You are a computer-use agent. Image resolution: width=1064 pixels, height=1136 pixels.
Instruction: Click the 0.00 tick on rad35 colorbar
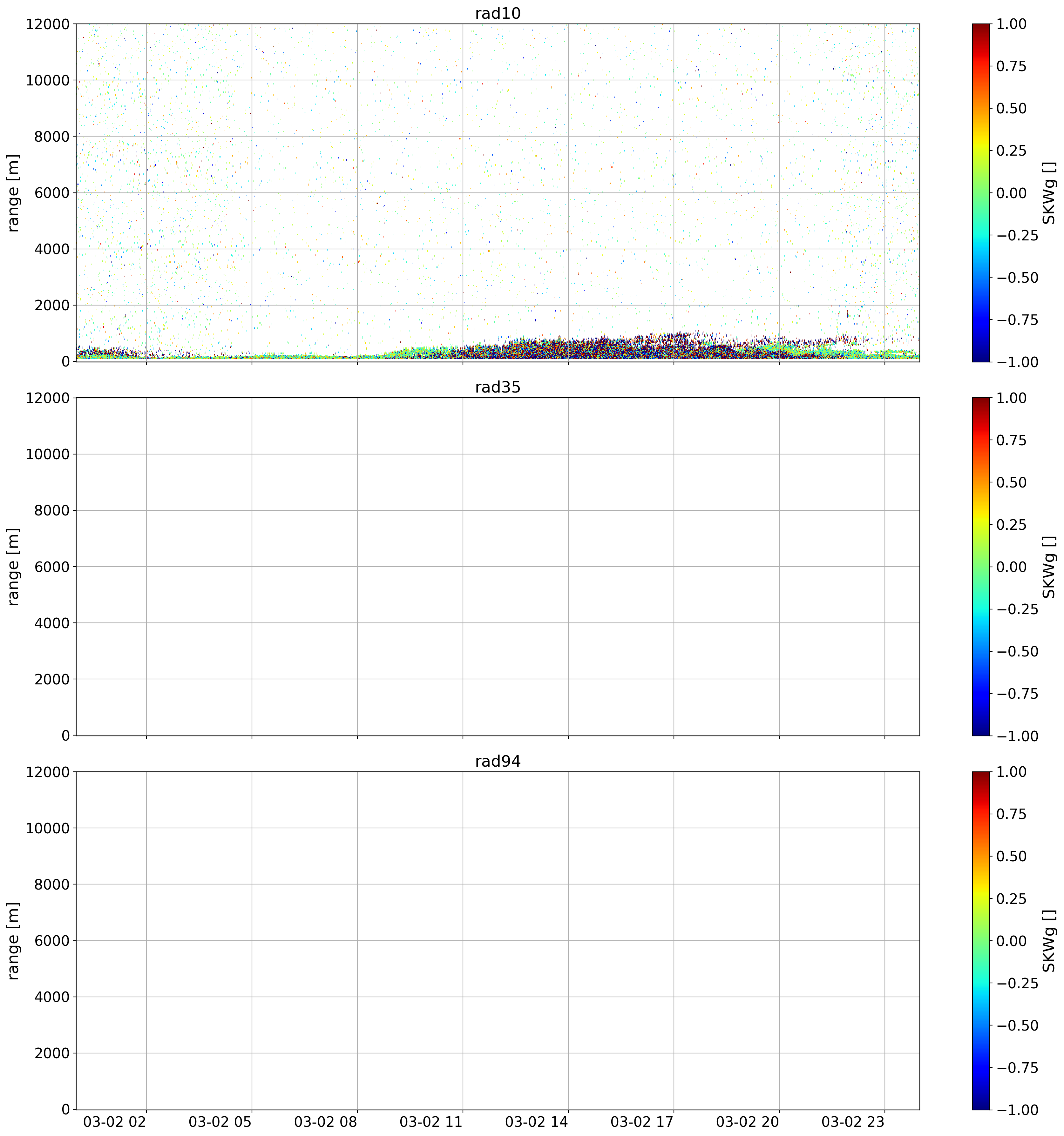(x=1011, y=567)
